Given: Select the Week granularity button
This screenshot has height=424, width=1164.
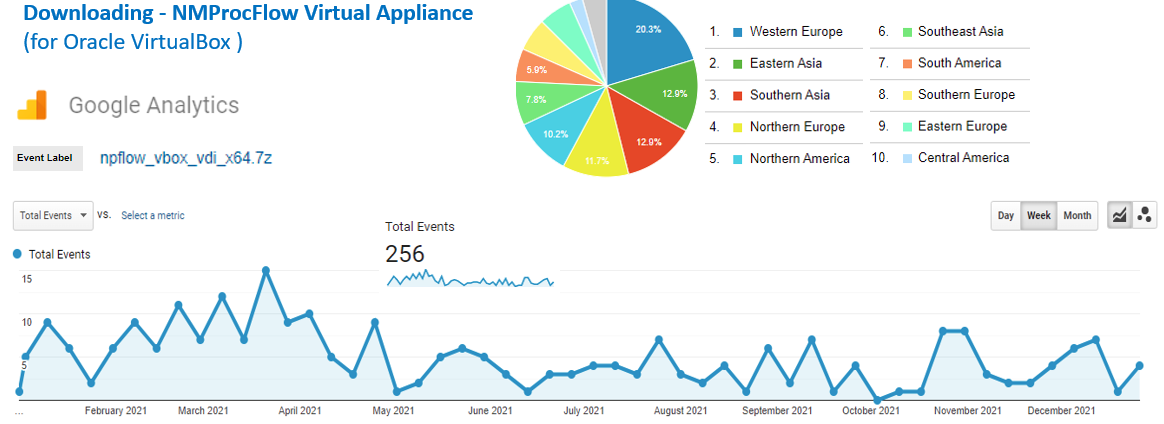Looking at the screenshot, I should pyautogui.click(x=1039, y=215).
